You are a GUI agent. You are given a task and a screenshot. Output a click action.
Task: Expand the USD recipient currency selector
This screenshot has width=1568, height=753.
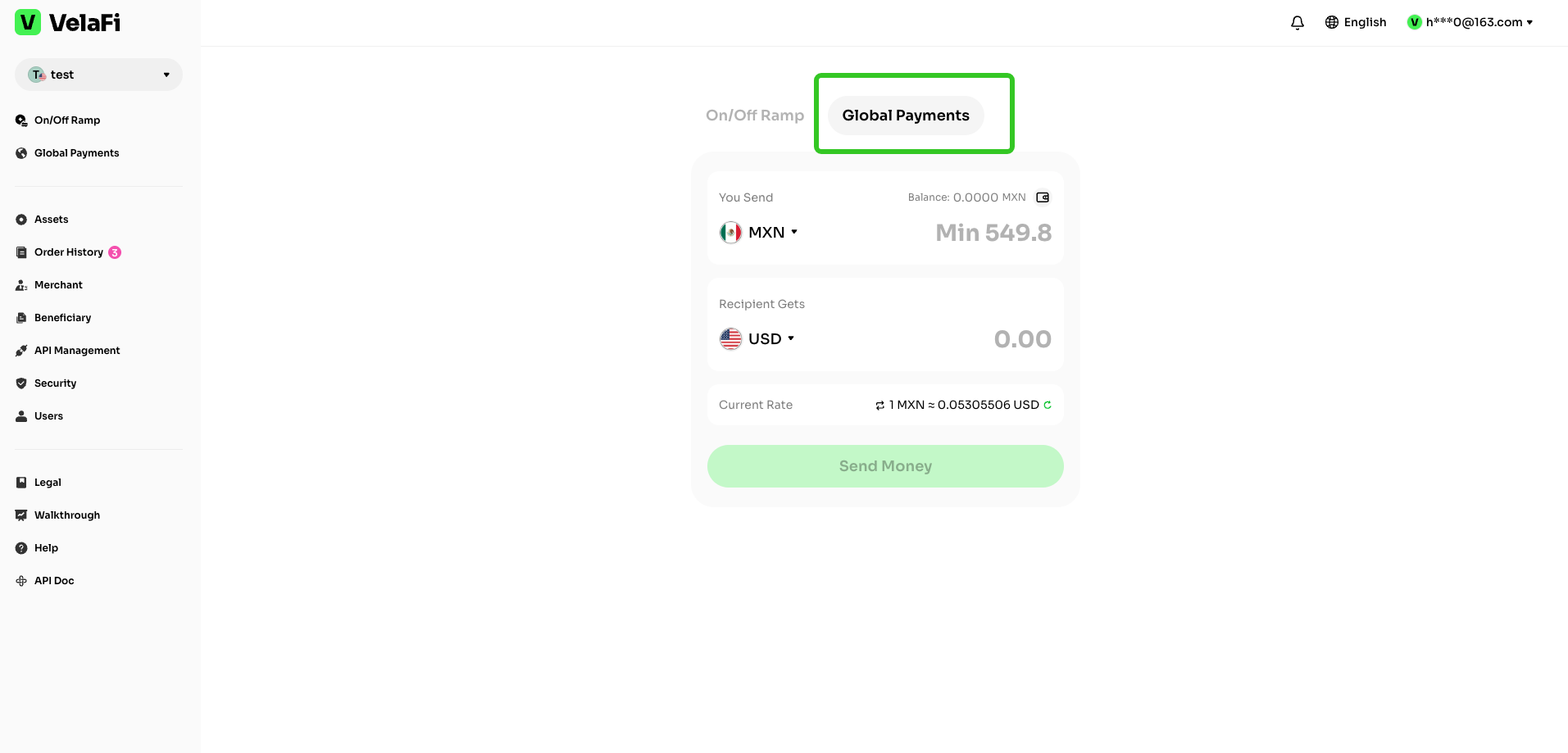[757, 339]
